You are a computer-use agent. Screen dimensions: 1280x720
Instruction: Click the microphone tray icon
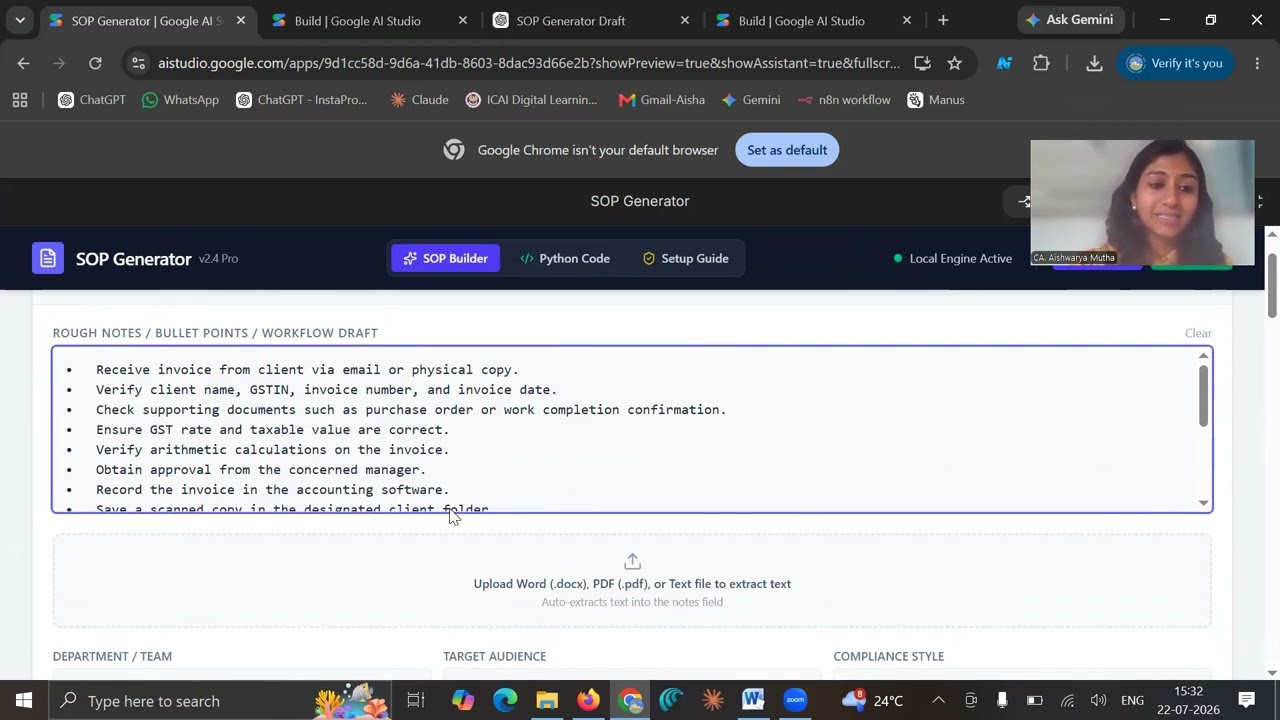(1002, 700)
